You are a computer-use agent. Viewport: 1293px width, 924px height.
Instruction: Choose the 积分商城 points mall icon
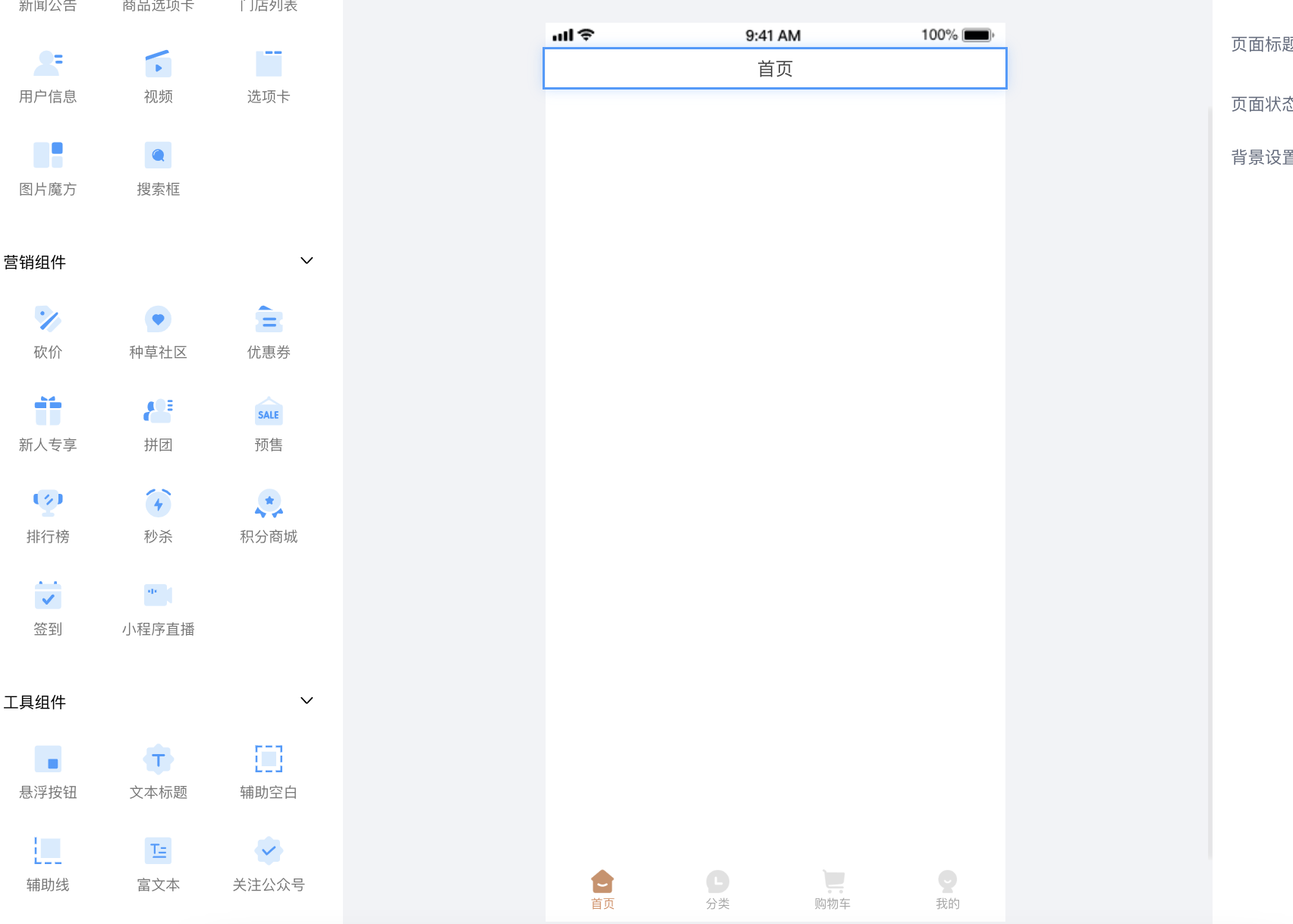coord(269,503)
